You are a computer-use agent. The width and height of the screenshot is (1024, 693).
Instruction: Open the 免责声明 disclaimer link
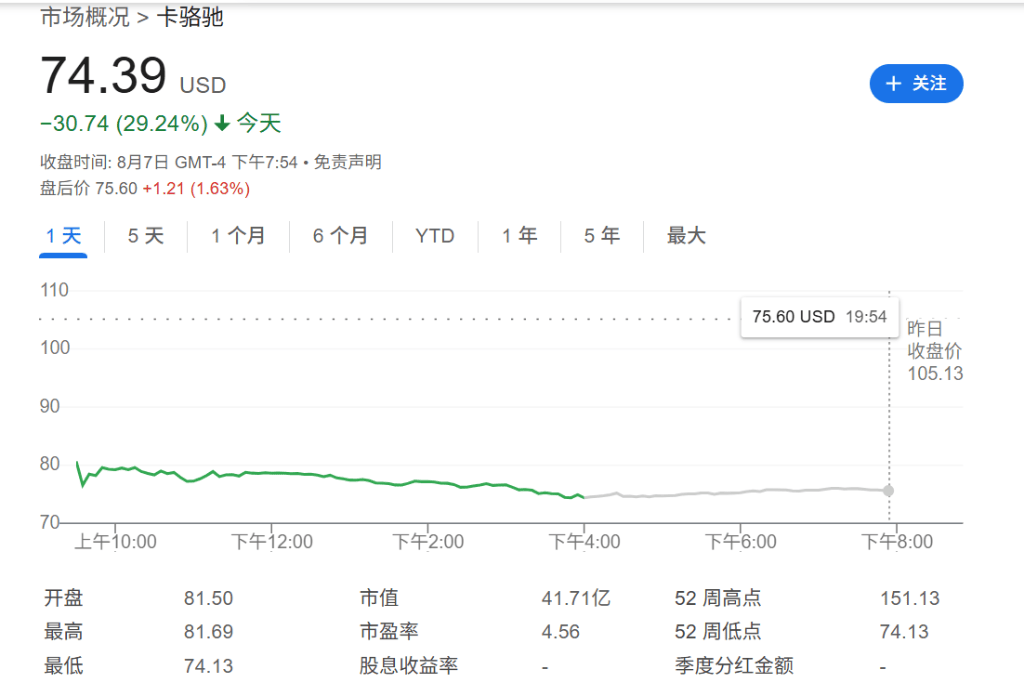(348, 162)
